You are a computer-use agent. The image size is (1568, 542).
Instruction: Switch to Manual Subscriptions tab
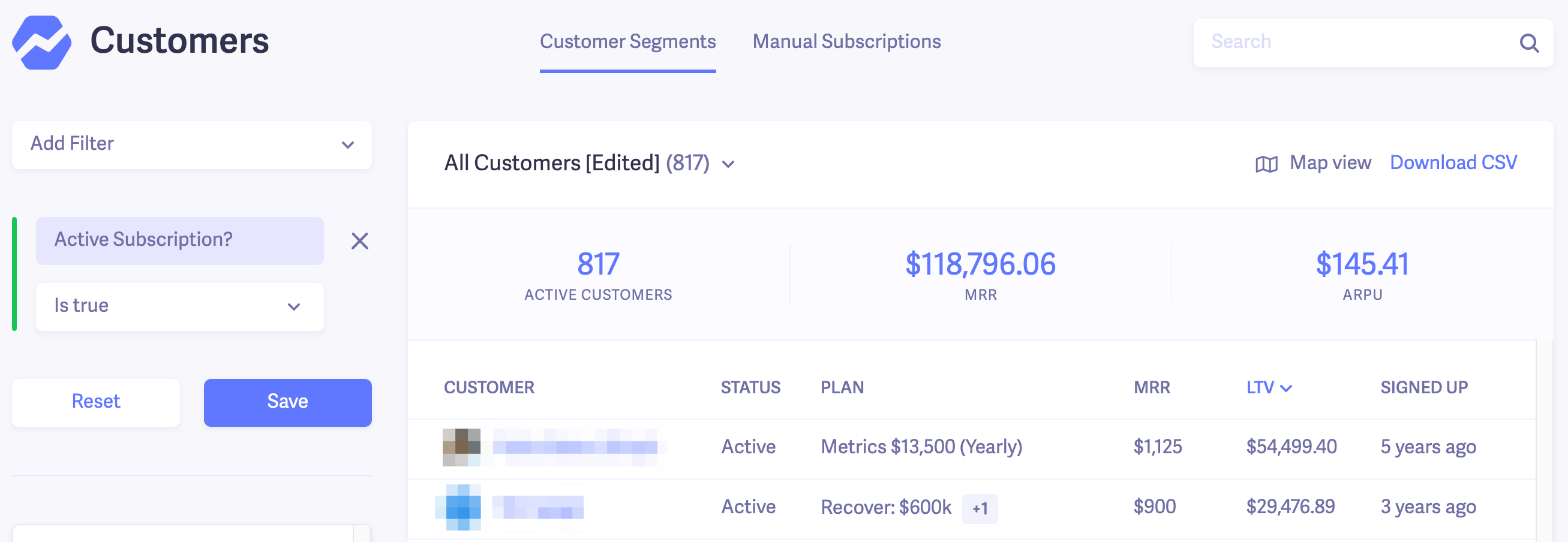(846, 41)
